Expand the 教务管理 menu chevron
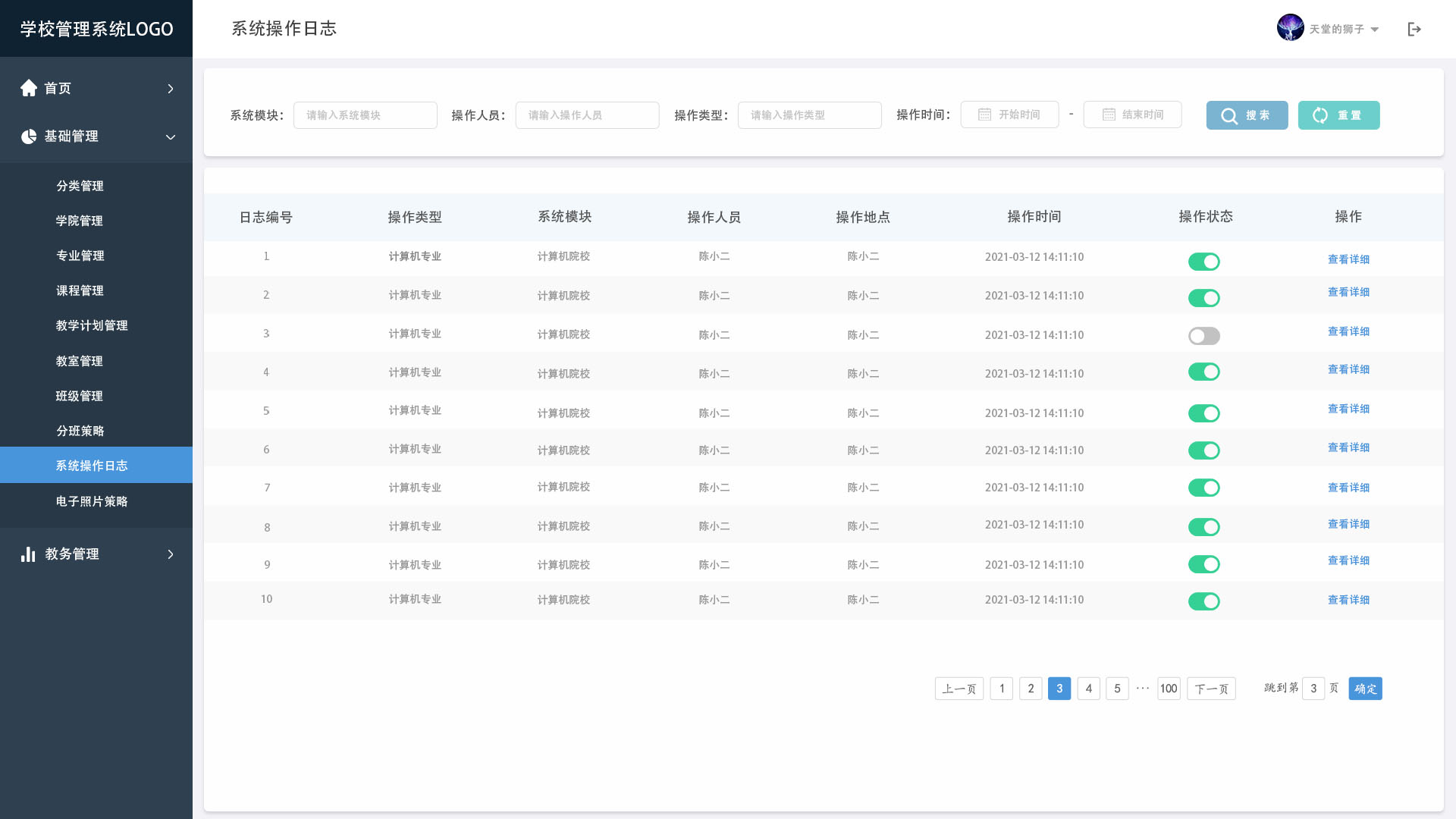This screenshot has height=819, width=1456. 171,554
